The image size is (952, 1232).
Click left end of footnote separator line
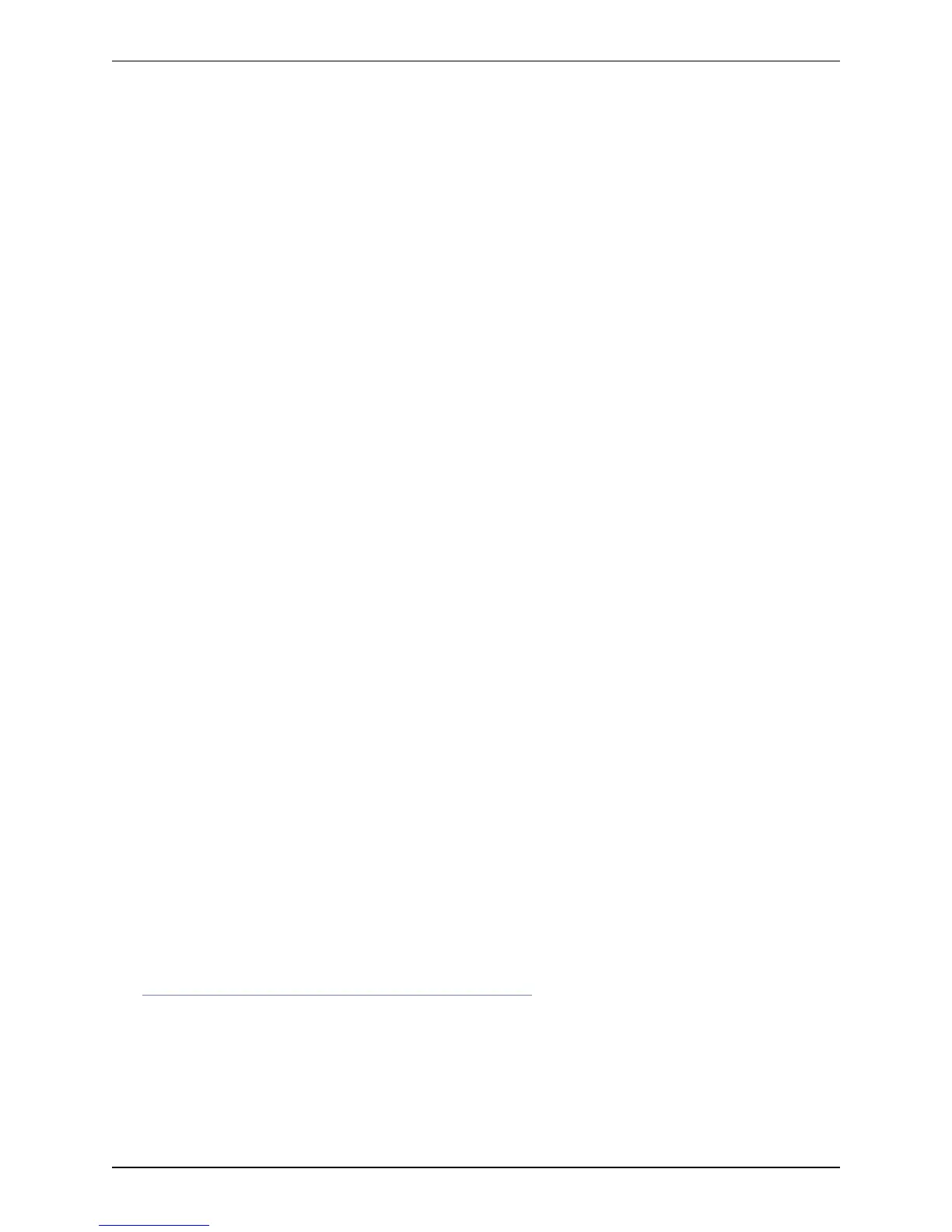144,994
